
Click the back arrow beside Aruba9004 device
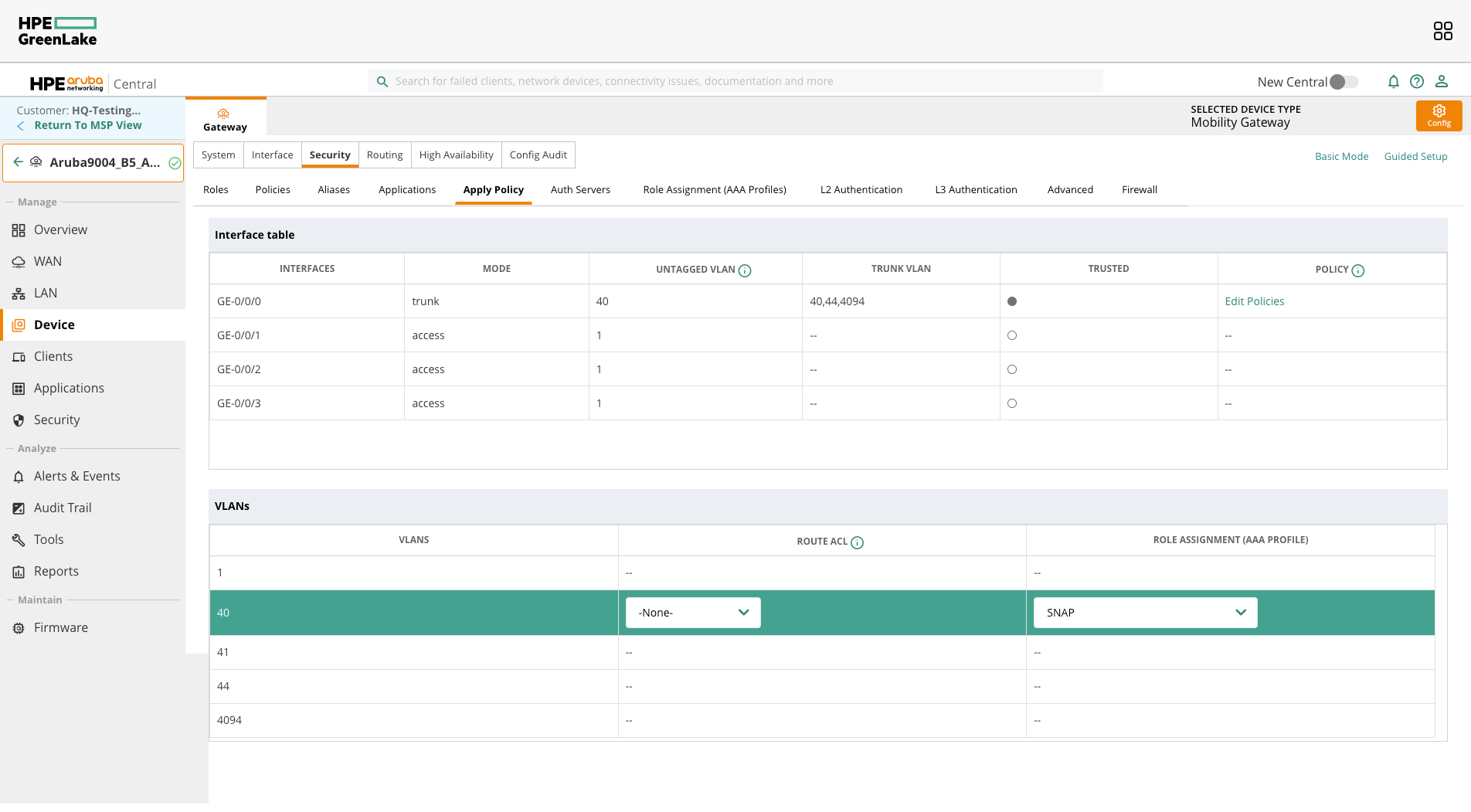coord(19,162)
